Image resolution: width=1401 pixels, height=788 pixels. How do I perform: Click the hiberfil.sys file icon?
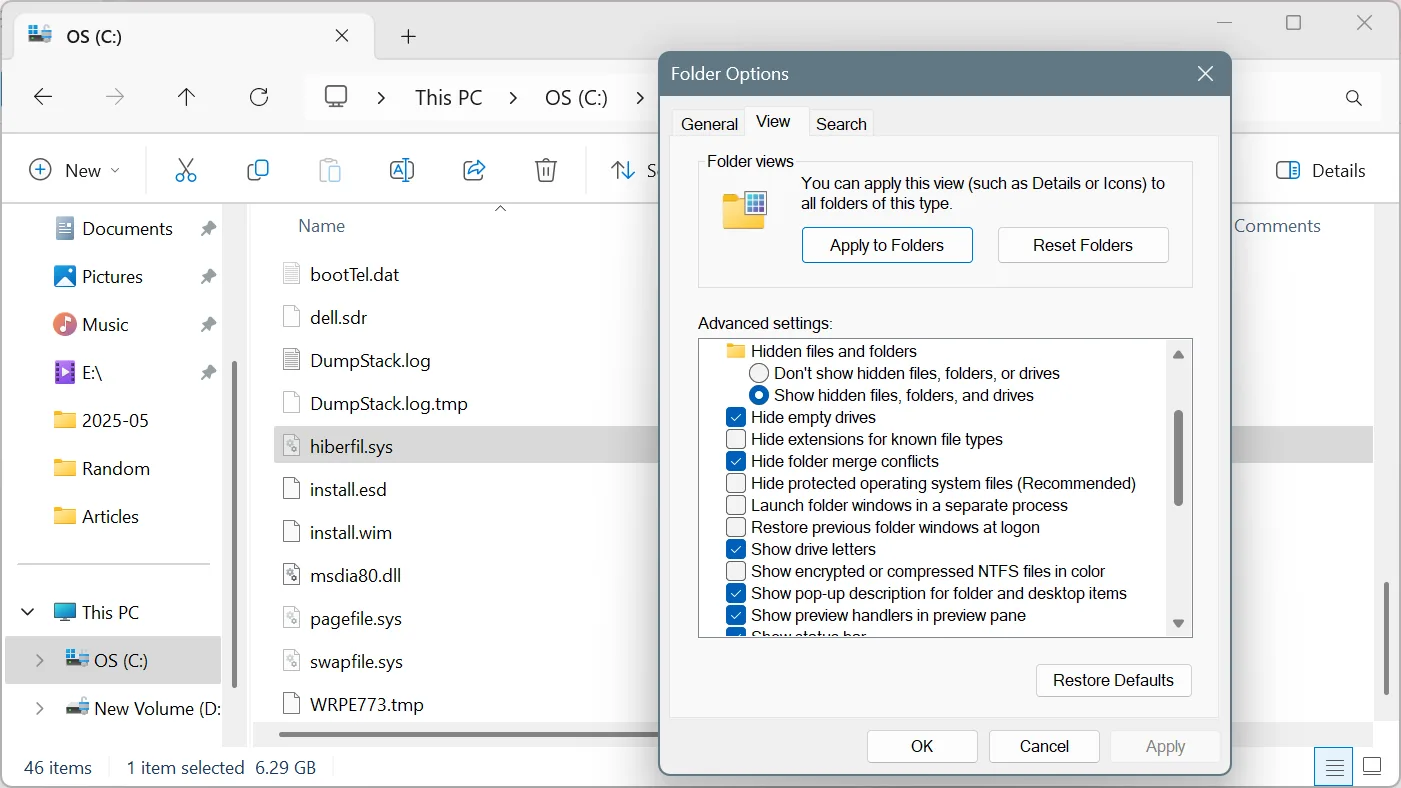click(x=291, y=446)
